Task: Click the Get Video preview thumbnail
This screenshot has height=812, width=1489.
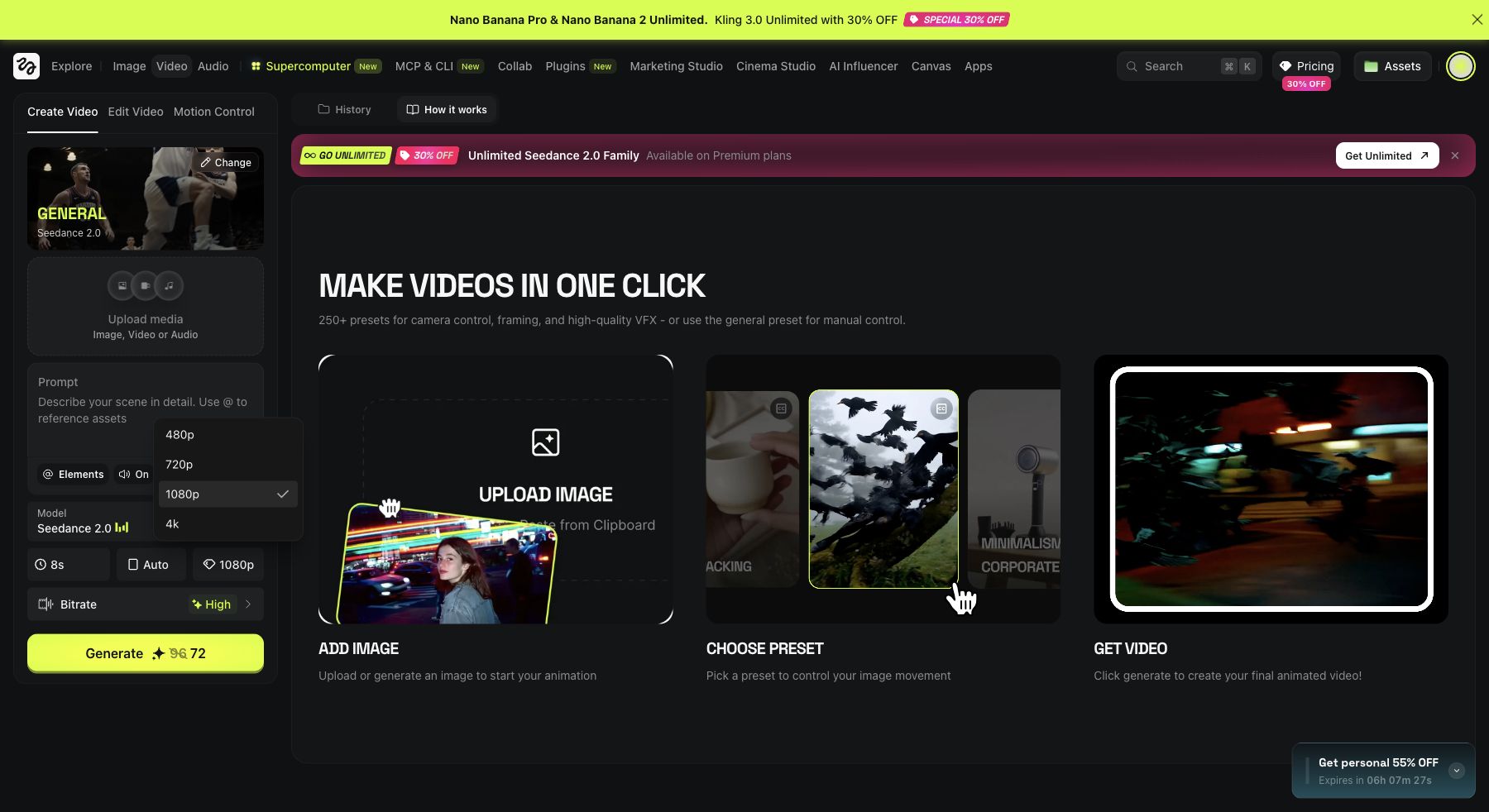Action: pos(1271,490)
